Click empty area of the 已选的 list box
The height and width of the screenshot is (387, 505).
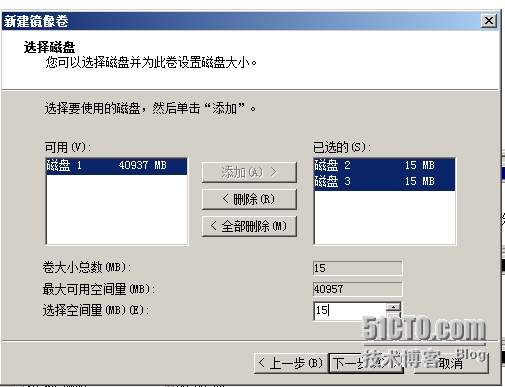(x=384, y=217)
